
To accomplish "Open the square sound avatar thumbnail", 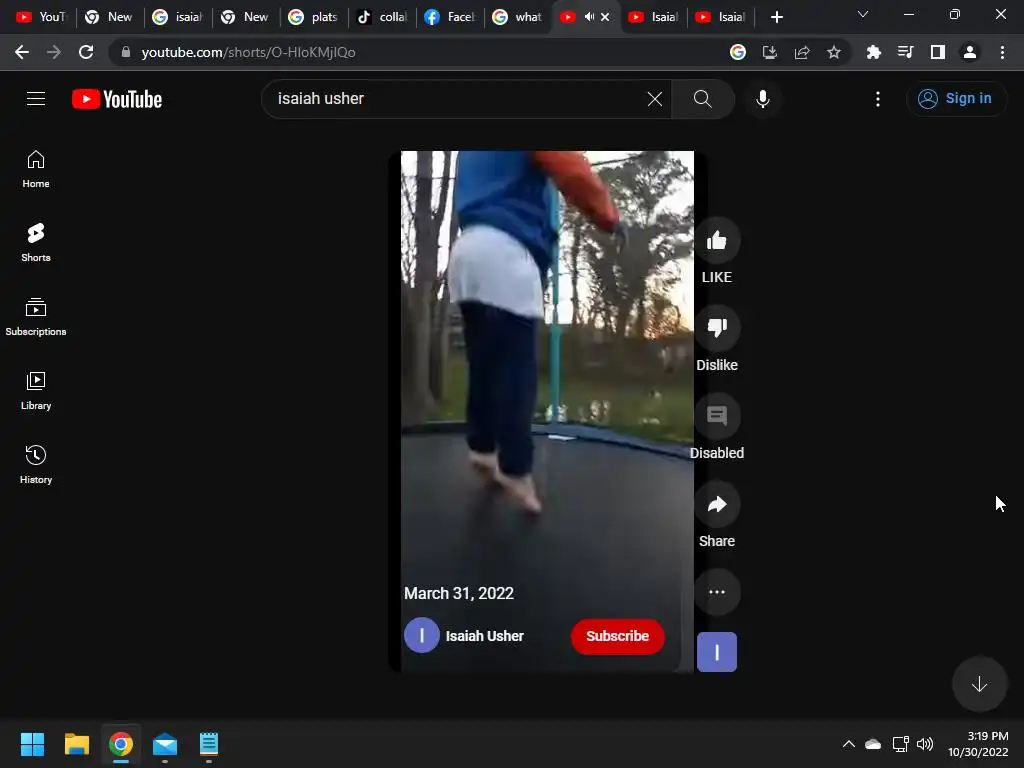I will tap(717, 652).
